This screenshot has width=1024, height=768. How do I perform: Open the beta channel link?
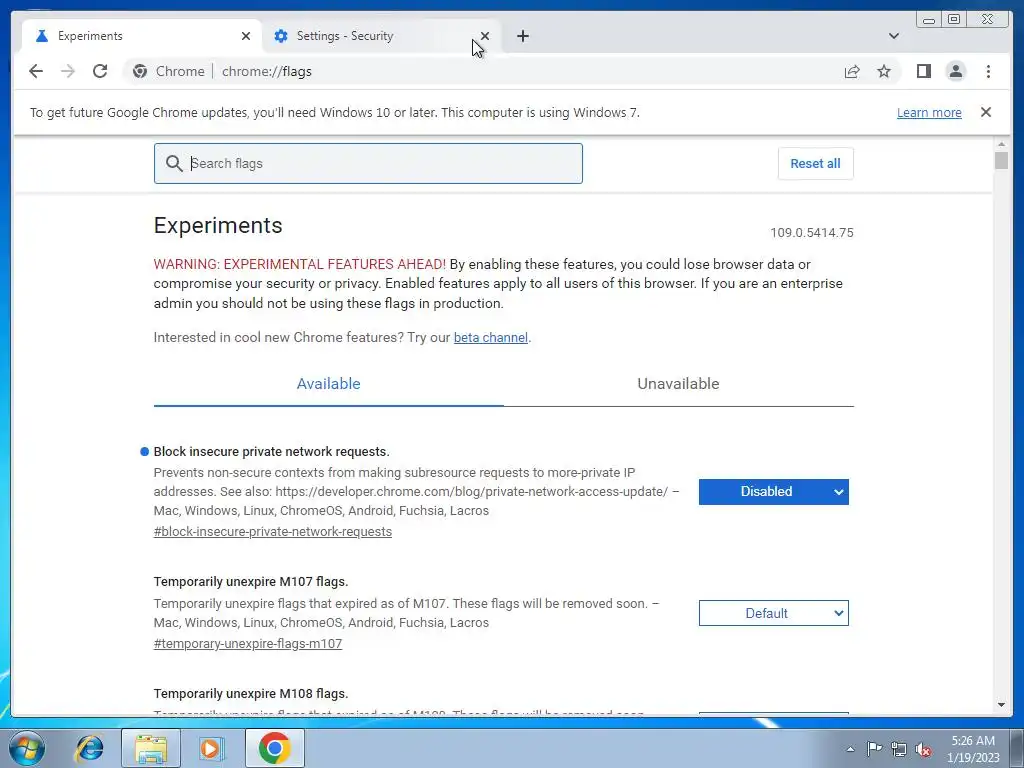490,338
